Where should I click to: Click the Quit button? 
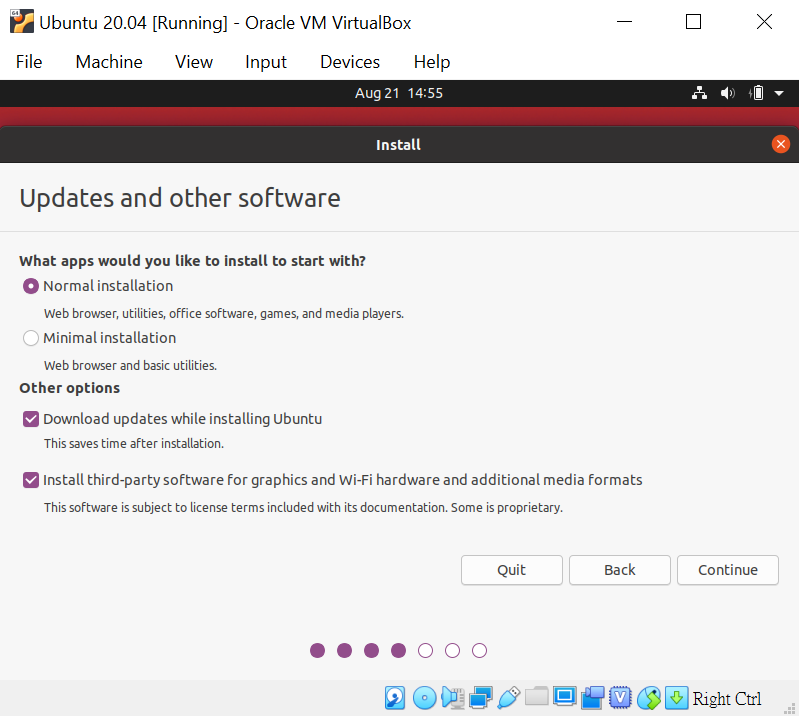pos(512,570)
